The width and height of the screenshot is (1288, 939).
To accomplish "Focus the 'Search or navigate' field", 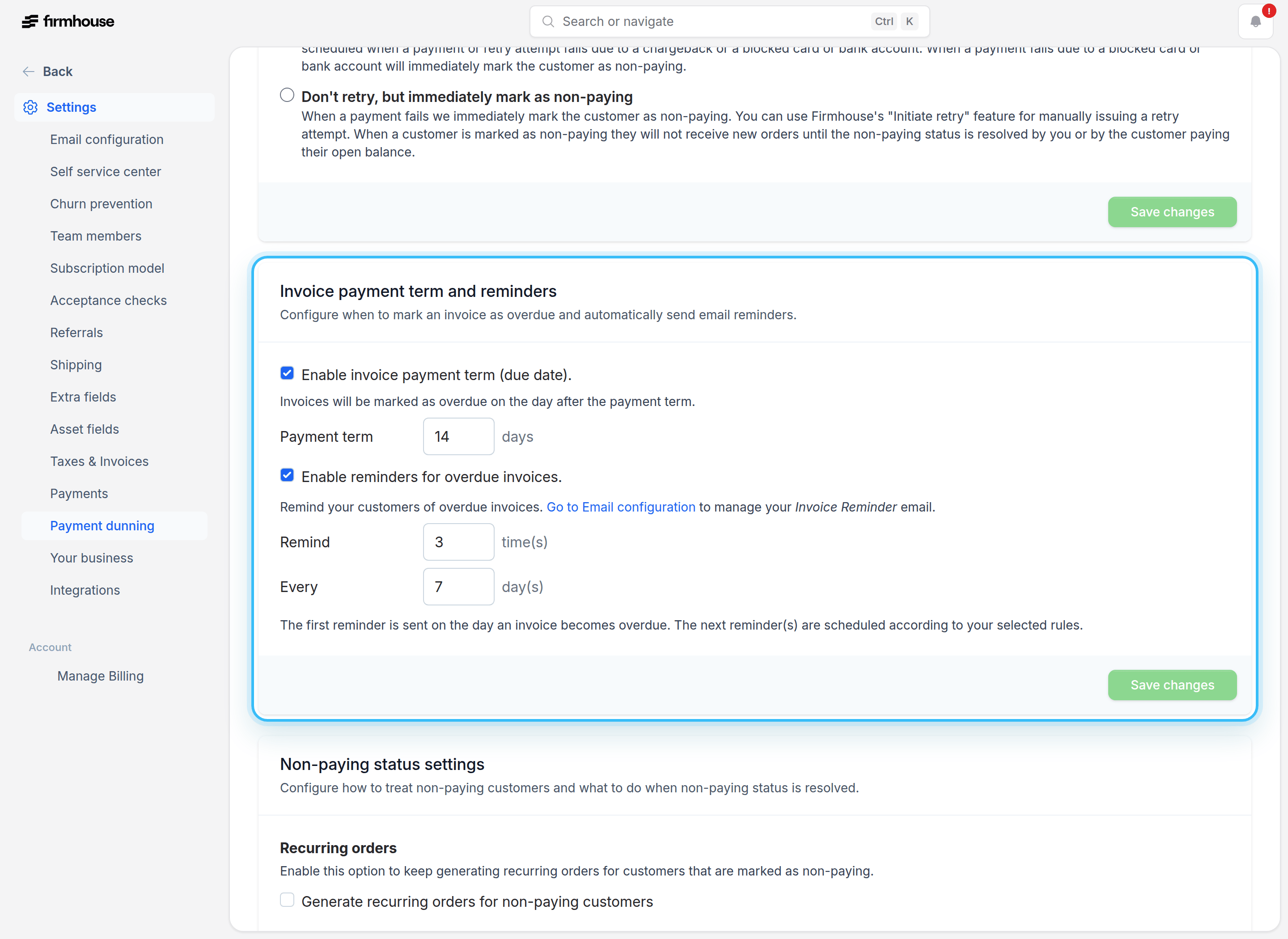I will coord(729,21).
